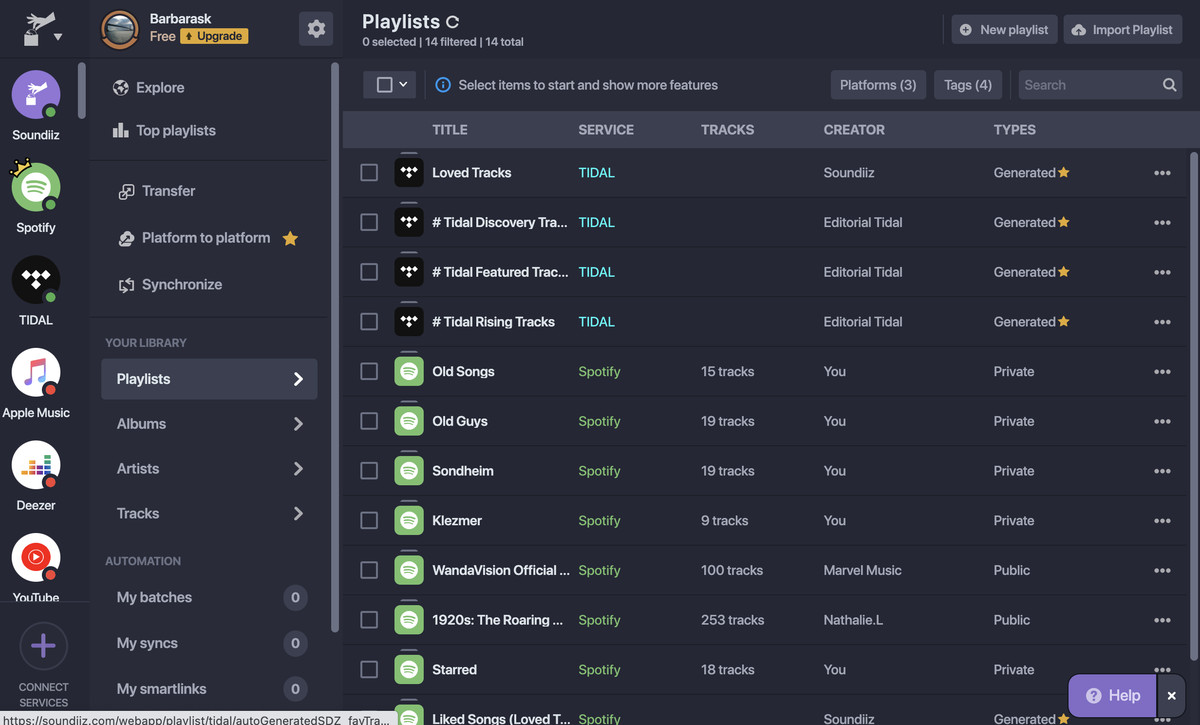The height and width of the screenshot is (725, 1200).
Task: Tick the checkbox for Starred playlist
Action: [x=369, y=669]
